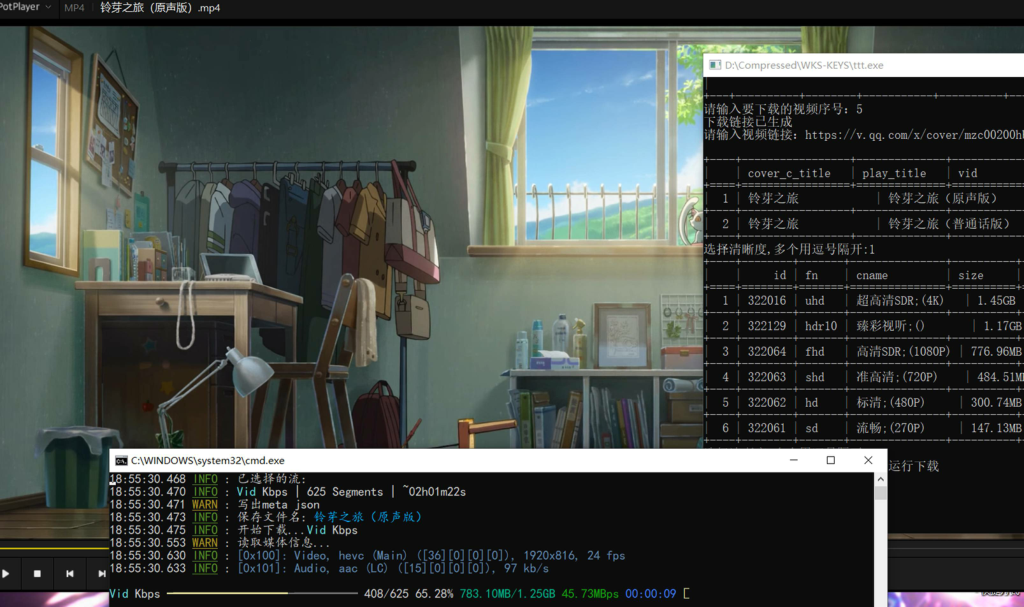The width and height of the screenshot is (1024, 607).
Task: Click the 准高清;(720P) cell
Action: 897,377
